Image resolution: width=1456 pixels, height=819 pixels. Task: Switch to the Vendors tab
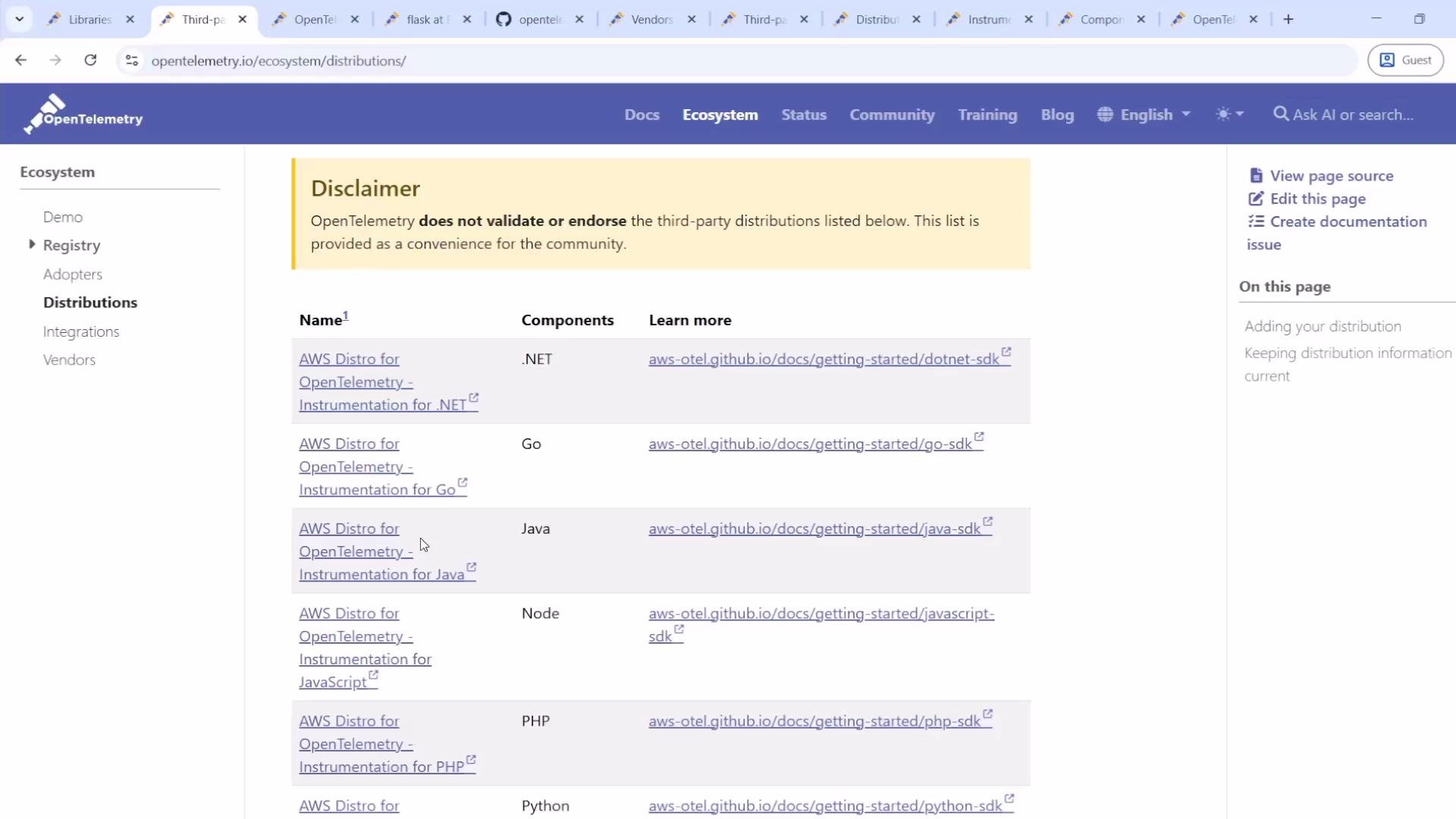pos(651,20)
